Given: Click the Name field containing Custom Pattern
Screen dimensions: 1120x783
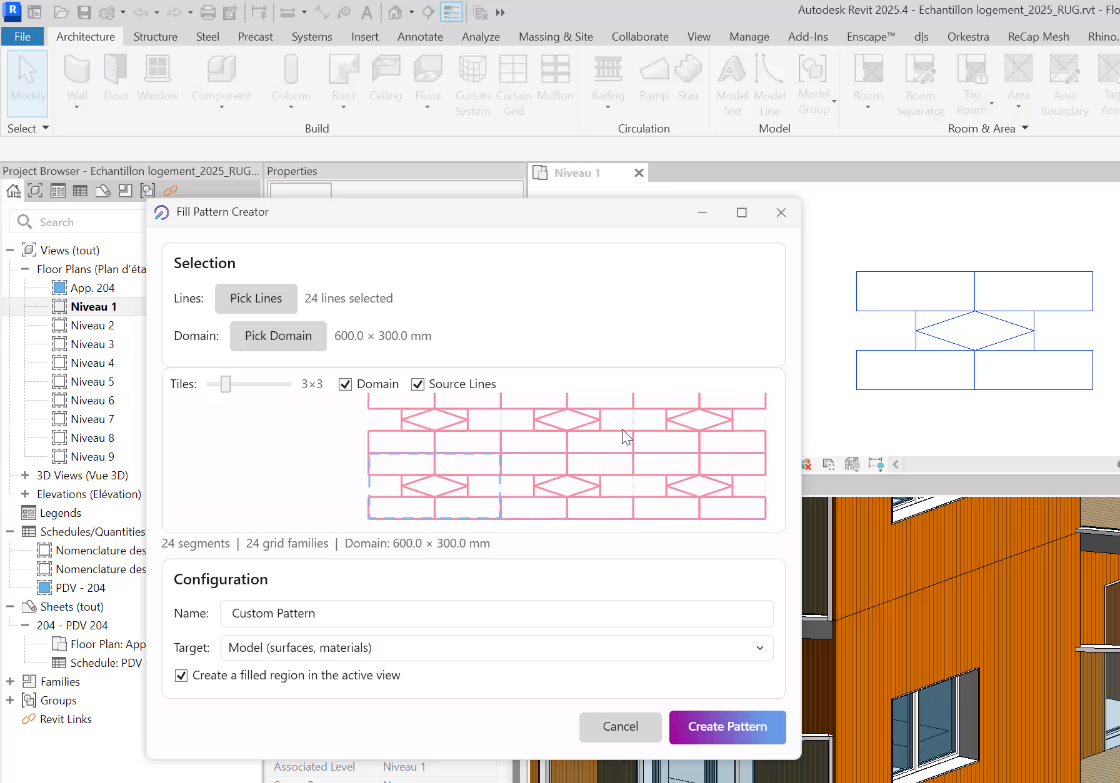Looking at the screenshot, I should [x=496, y=614].
